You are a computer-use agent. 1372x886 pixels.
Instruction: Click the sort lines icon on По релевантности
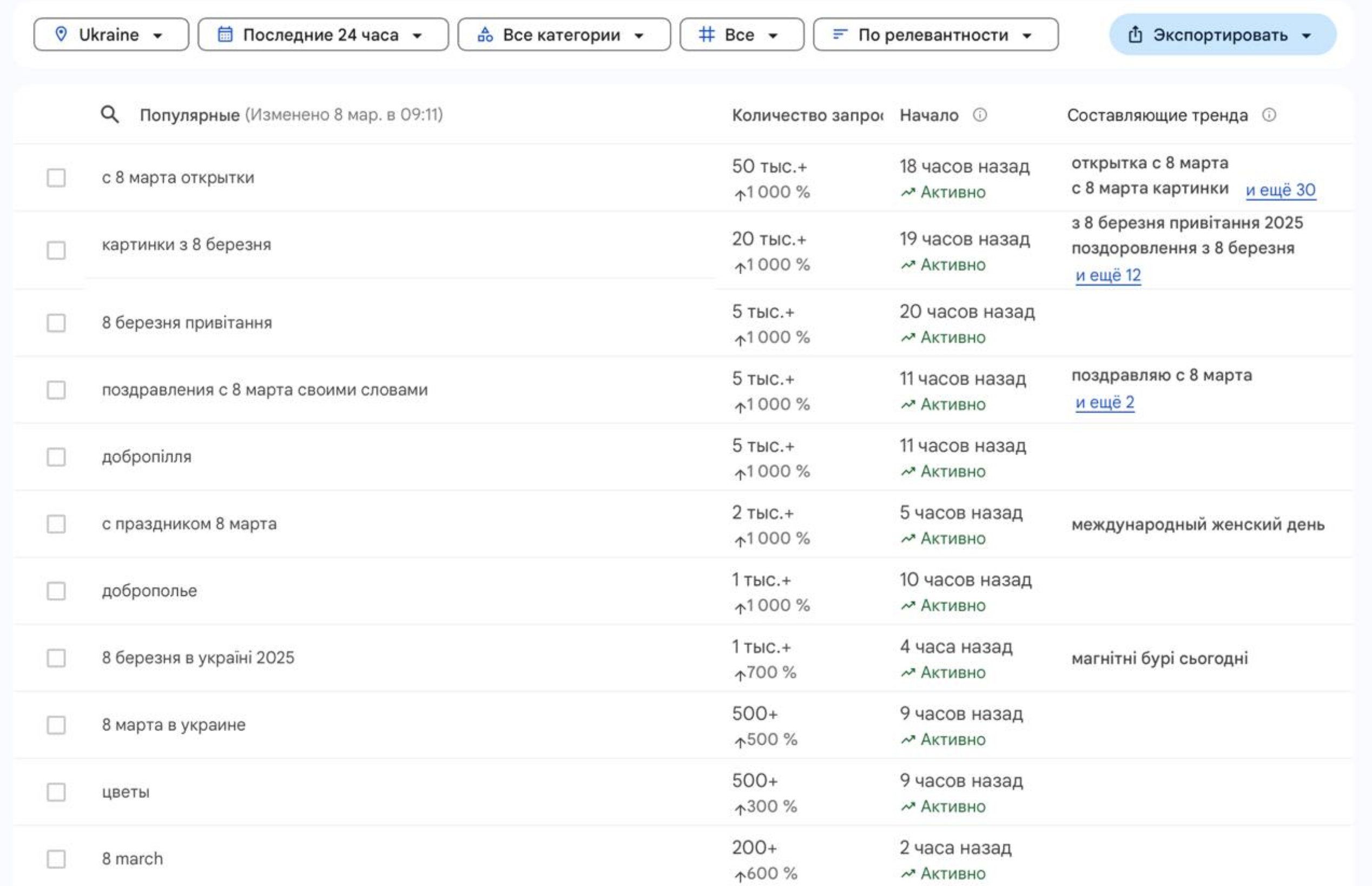point(840,35)
